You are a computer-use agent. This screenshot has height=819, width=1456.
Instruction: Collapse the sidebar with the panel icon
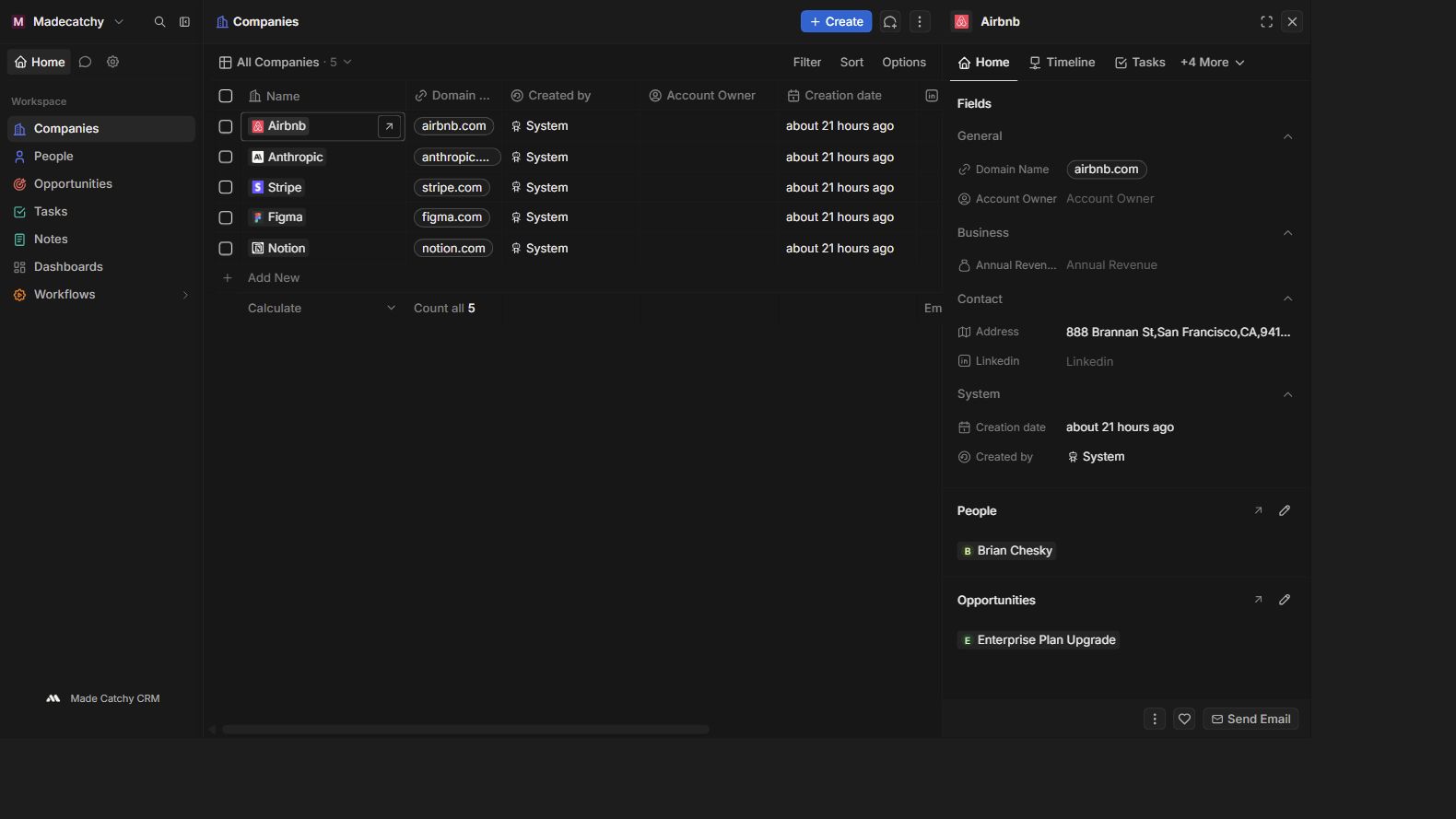[x=184, y=22]
